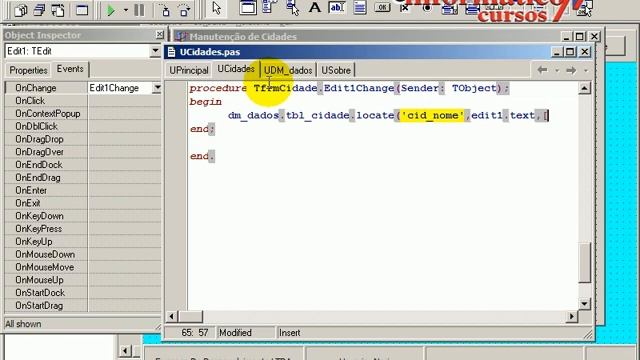Navigate forward with the editor right arrow
This screenshot has width=640, height=360.
571,70
